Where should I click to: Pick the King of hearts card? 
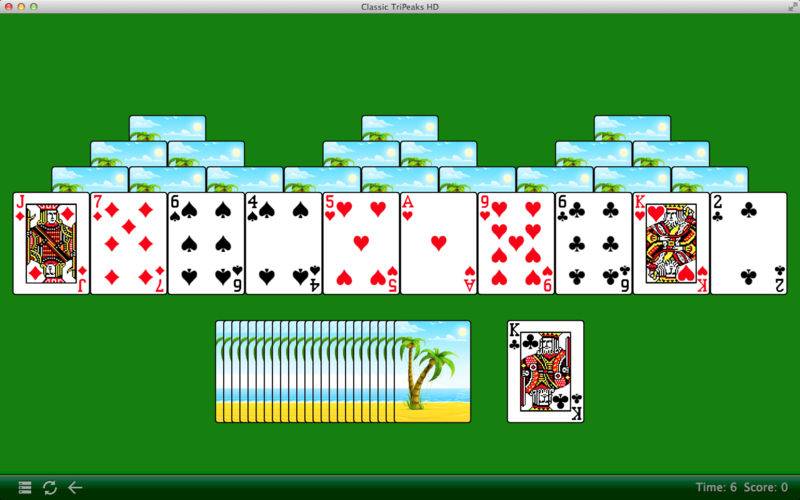(x=671, y=243)
